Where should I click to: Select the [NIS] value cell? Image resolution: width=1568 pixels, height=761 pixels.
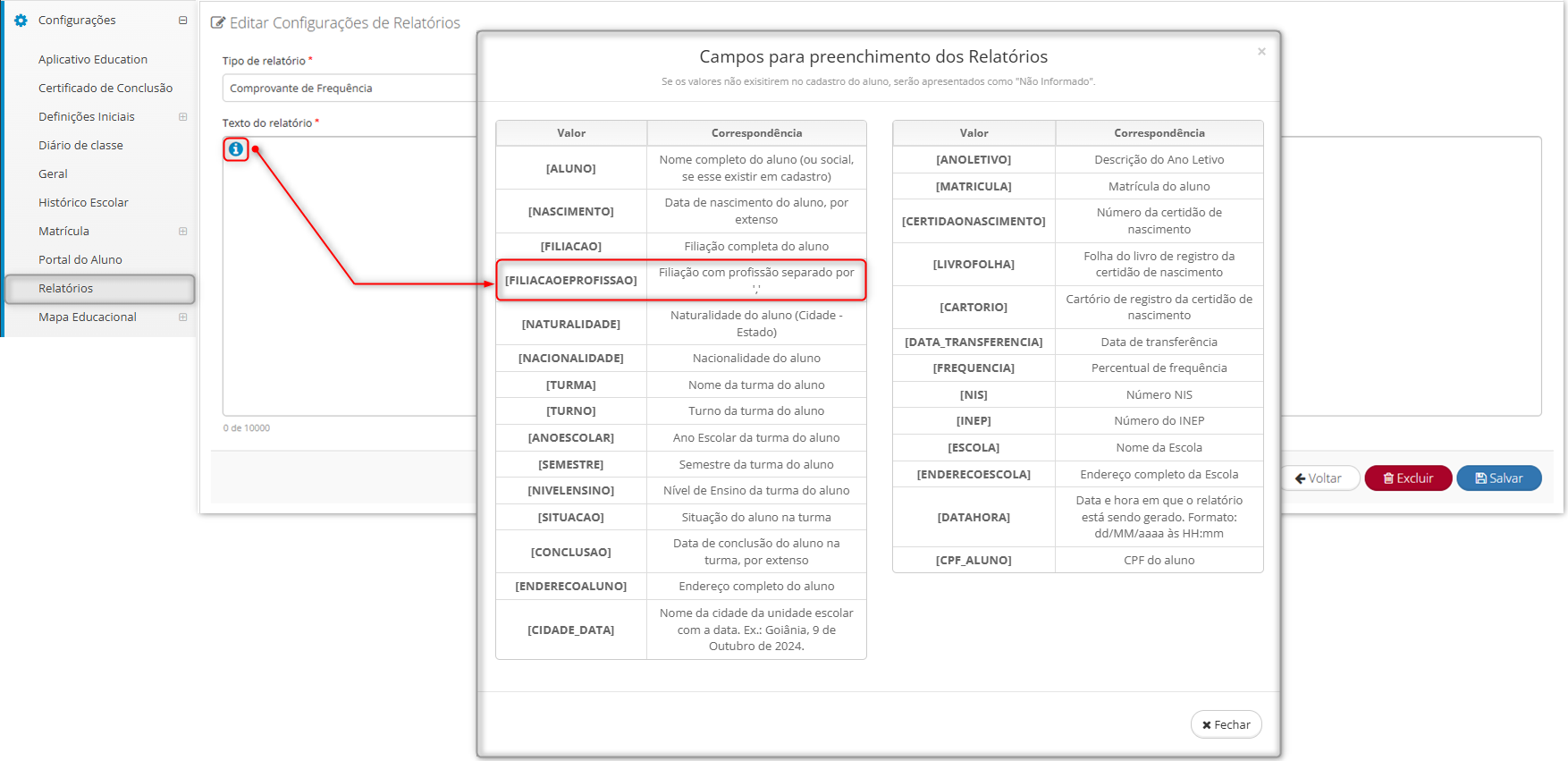(974, 394)
